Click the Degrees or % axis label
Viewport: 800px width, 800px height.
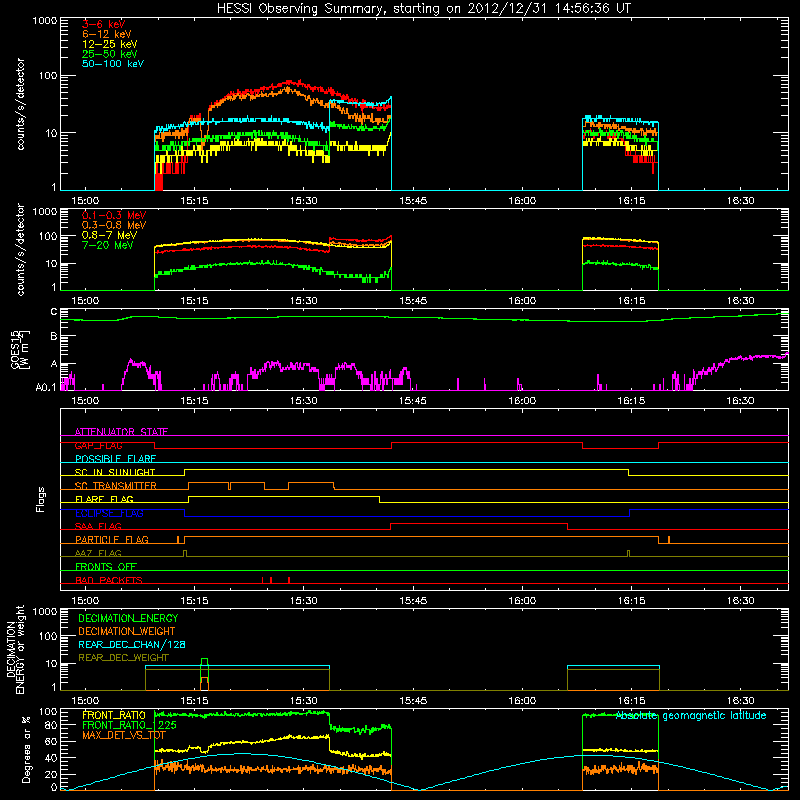point(26,749)
